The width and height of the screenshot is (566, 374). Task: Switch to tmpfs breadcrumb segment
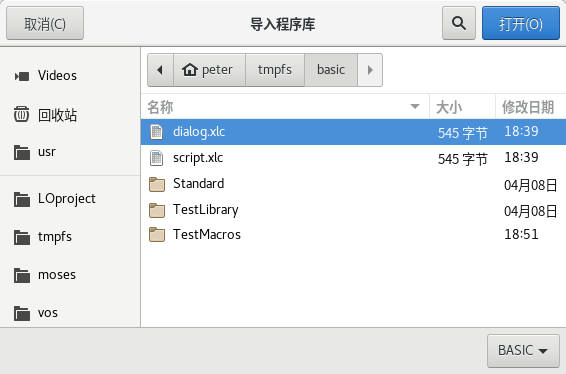coord(275,70)
